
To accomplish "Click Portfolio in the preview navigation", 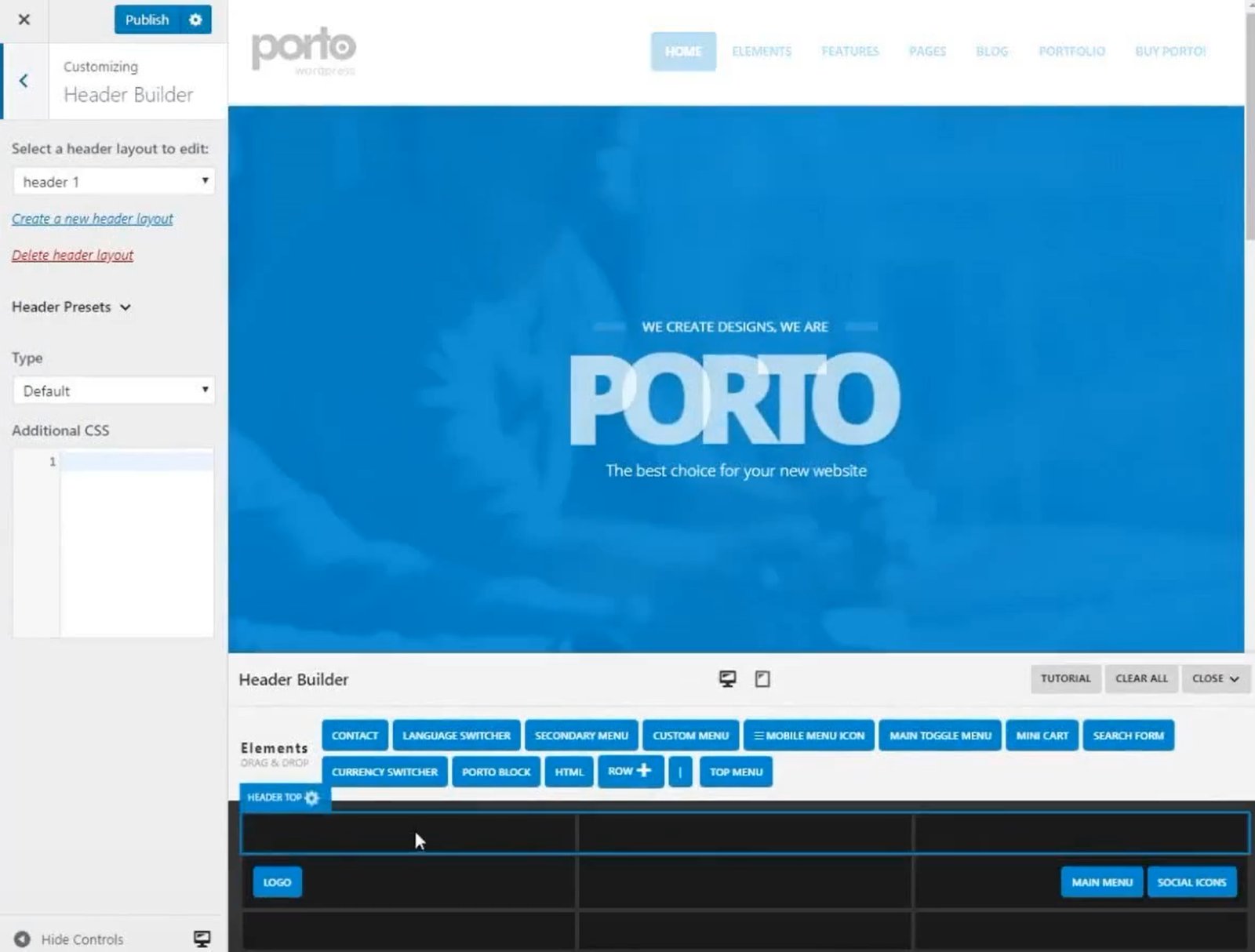I will (1071, 51).
